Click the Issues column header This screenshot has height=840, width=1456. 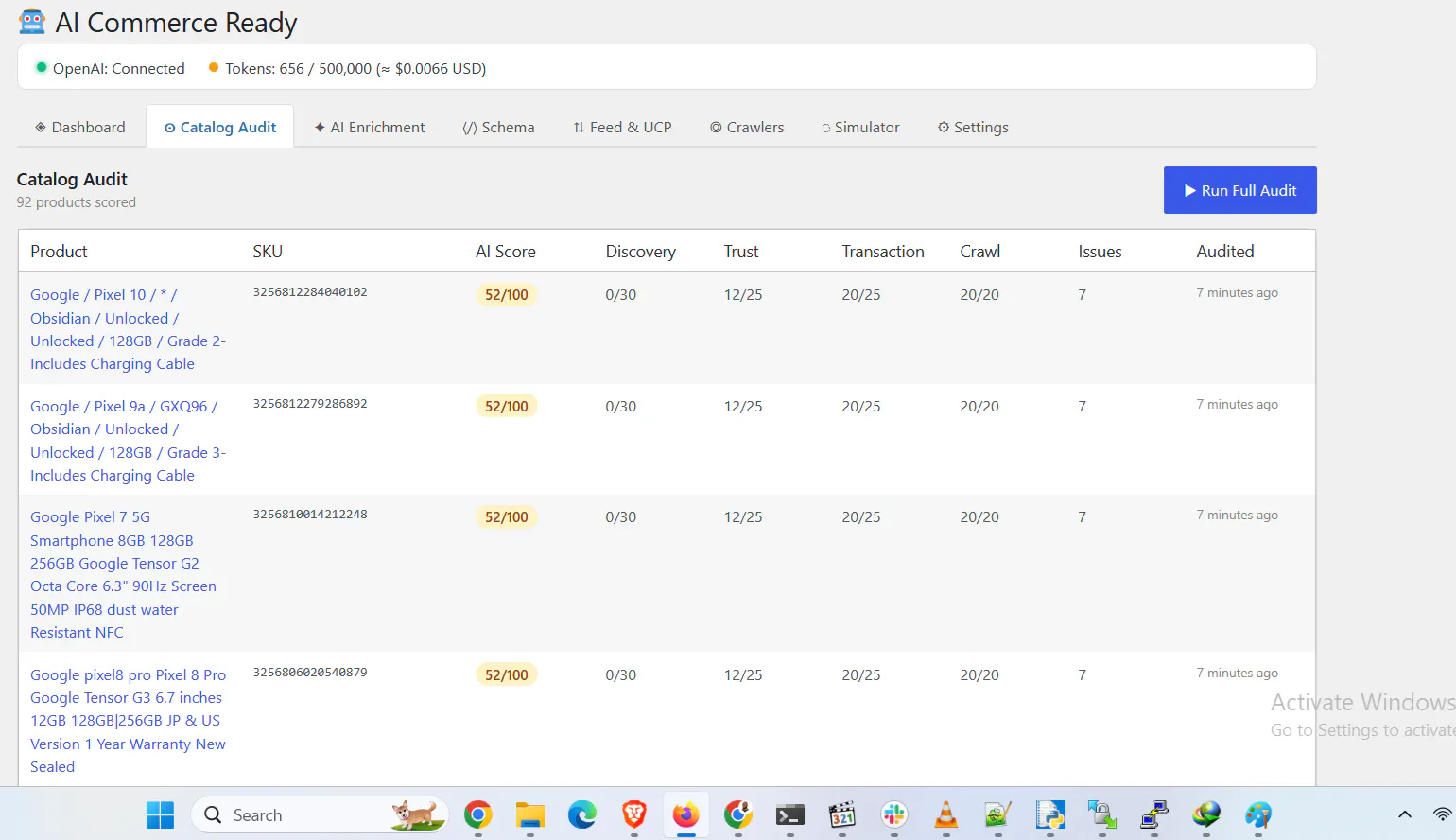click(1100, 252)
